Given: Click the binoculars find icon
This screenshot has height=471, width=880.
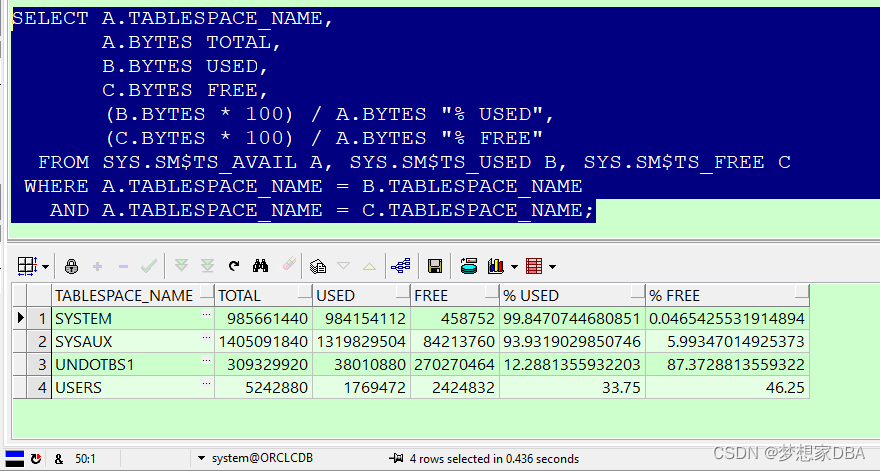Looking at the screenshot, I should 260,266.
